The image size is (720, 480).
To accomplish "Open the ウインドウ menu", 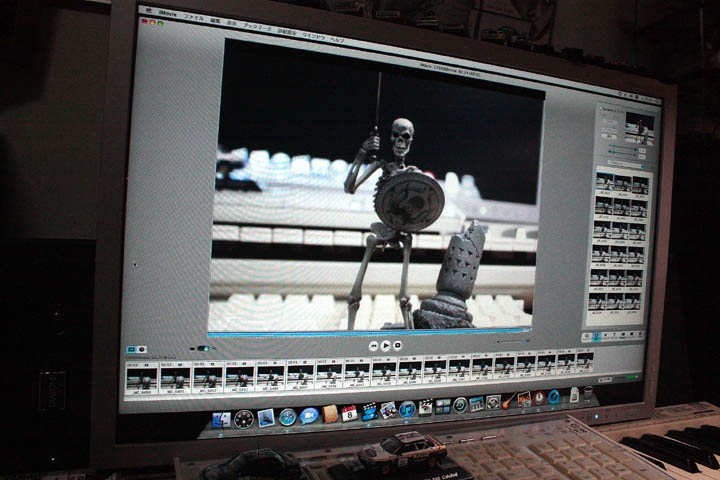I will 313,35.
